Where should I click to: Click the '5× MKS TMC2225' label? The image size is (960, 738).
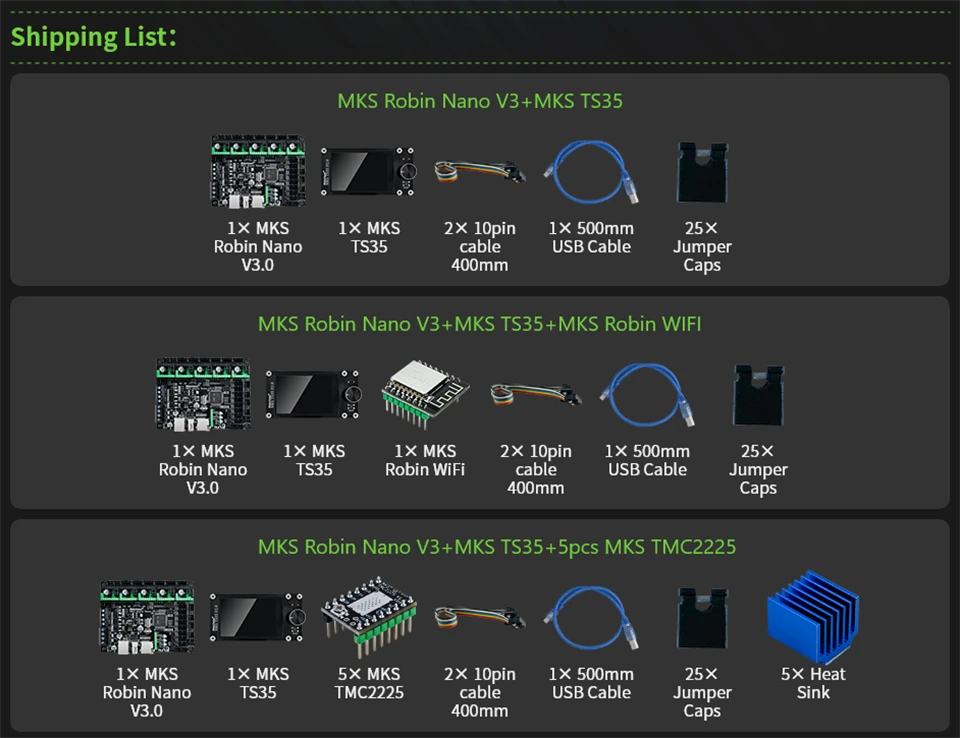(369, 683)
